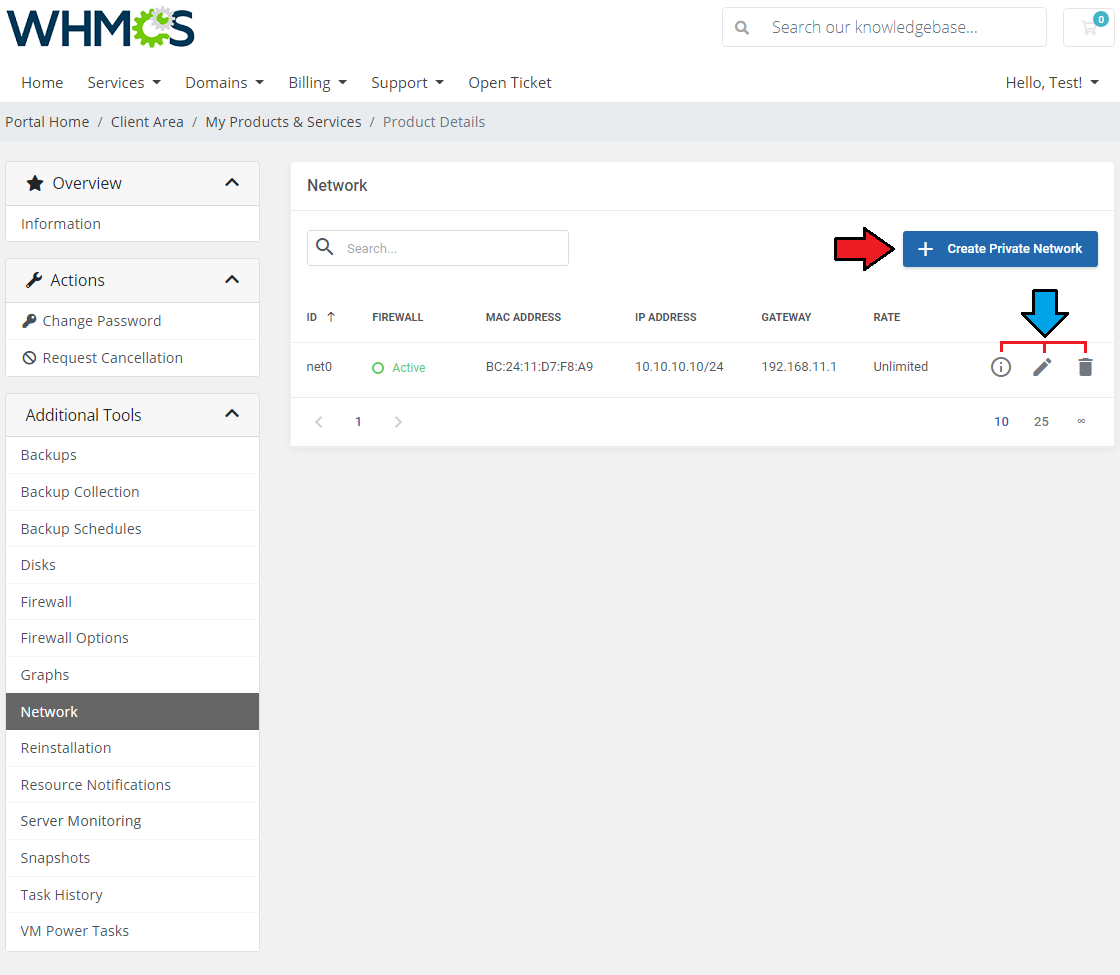Click gateway value 192.168.11.1
The height and width of the screenshot is (975, 1120).
click(x=799, y=366)
